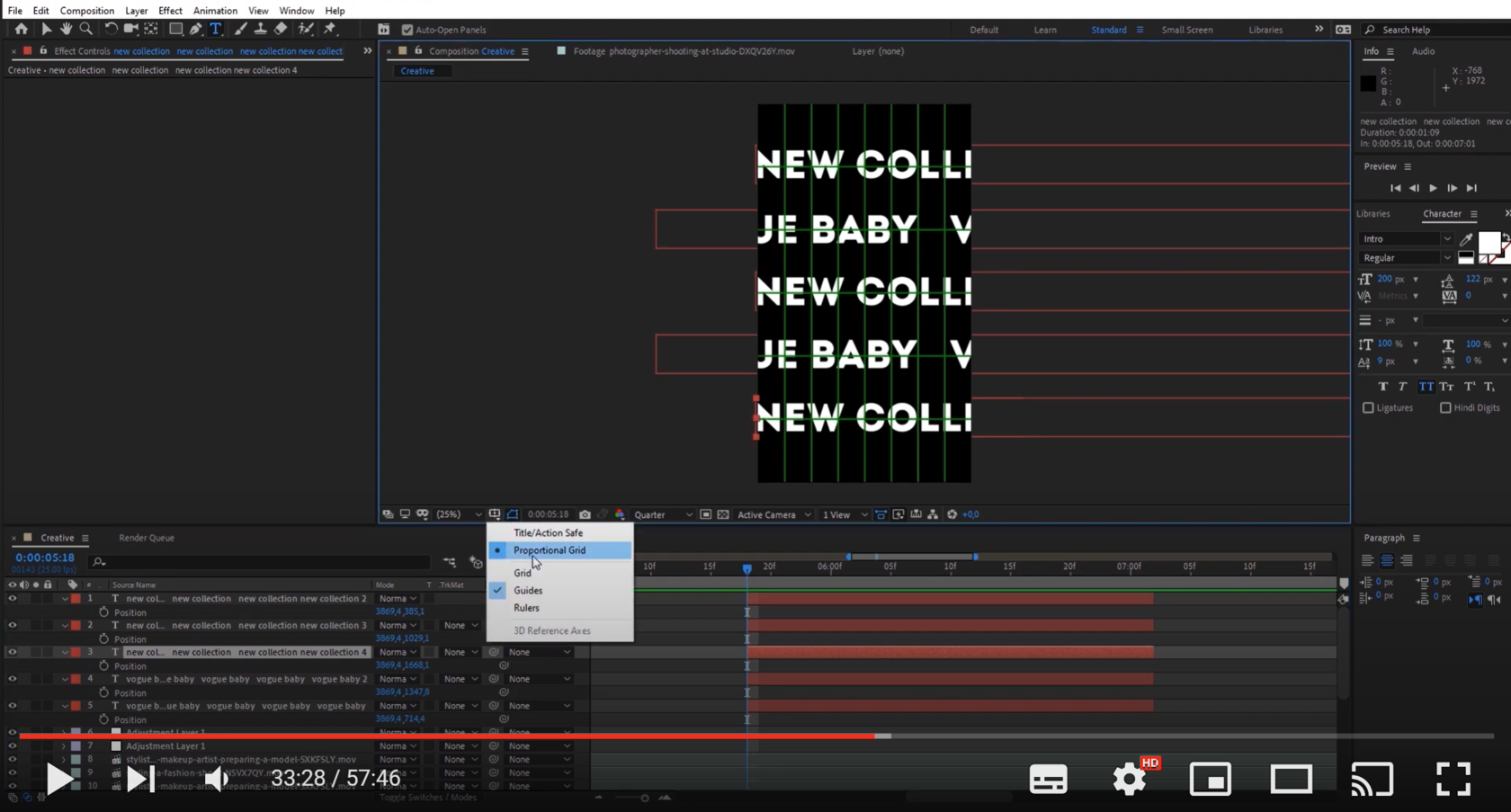Switch to the Render Queue tab
The width and height of the screenshot is (1511, 812).
tap(147, 538)
